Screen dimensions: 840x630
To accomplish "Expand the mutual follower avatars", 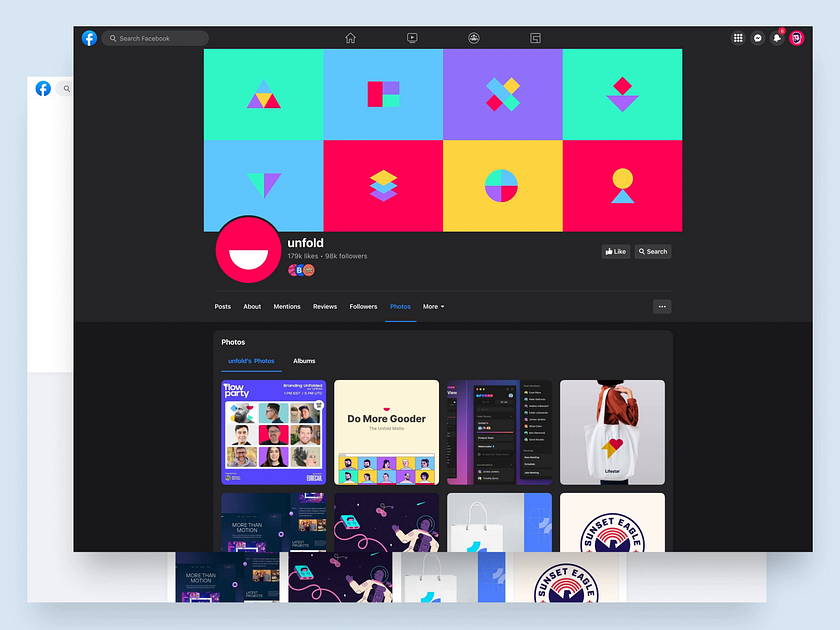I will (x=297, y=270).
